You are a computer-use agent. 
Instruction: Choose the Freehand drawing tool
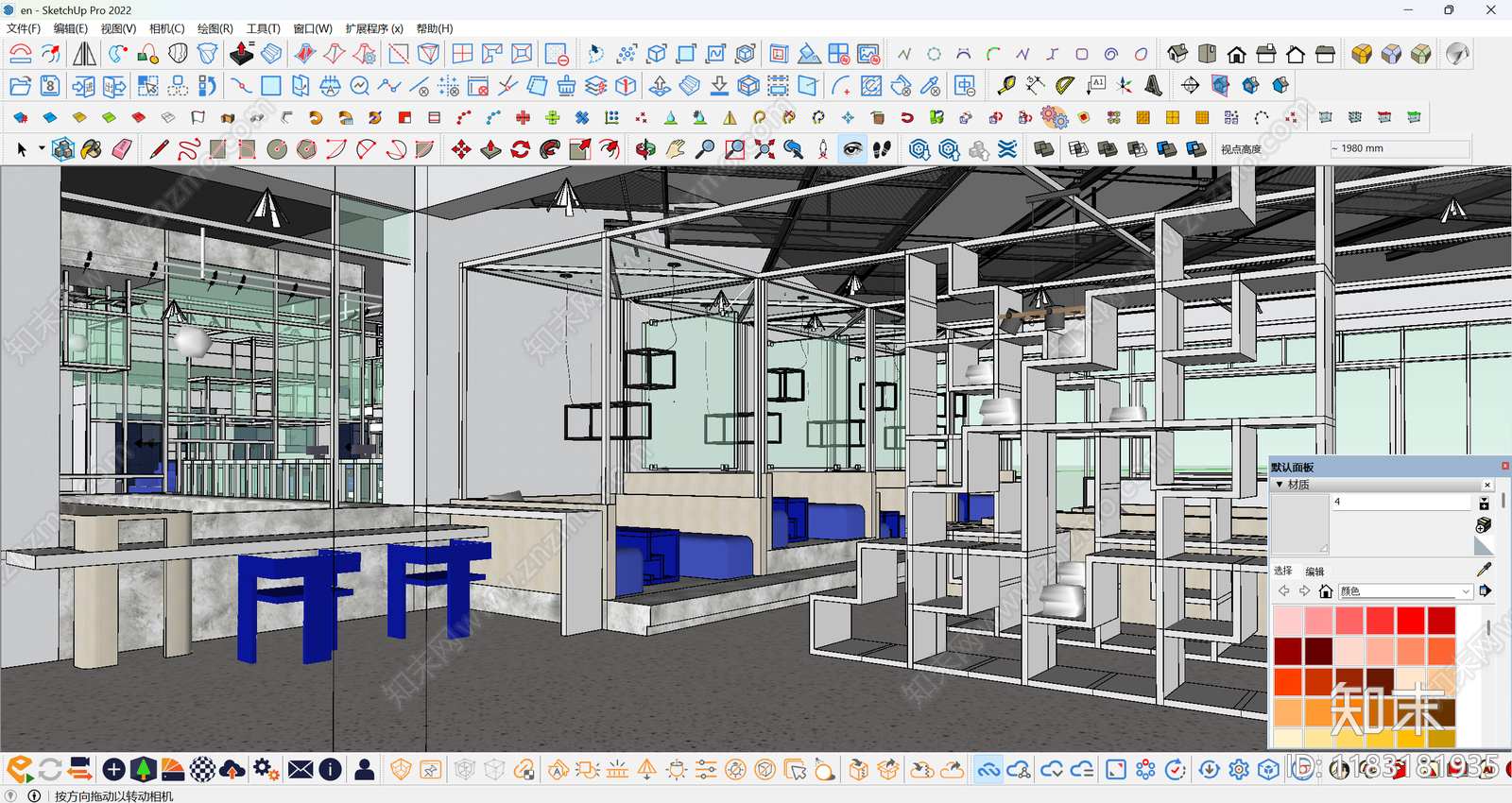[x=188, y=149]
